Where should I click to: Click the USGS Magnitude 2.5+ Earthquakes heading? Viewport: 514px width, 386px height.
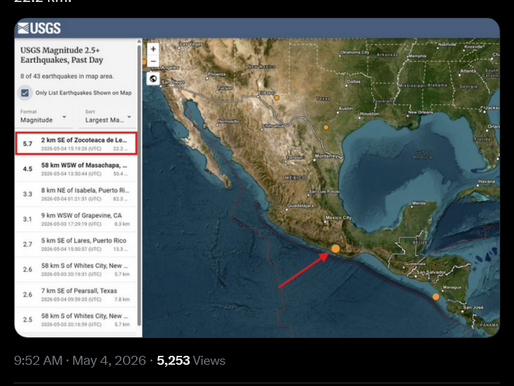(62, 55)
